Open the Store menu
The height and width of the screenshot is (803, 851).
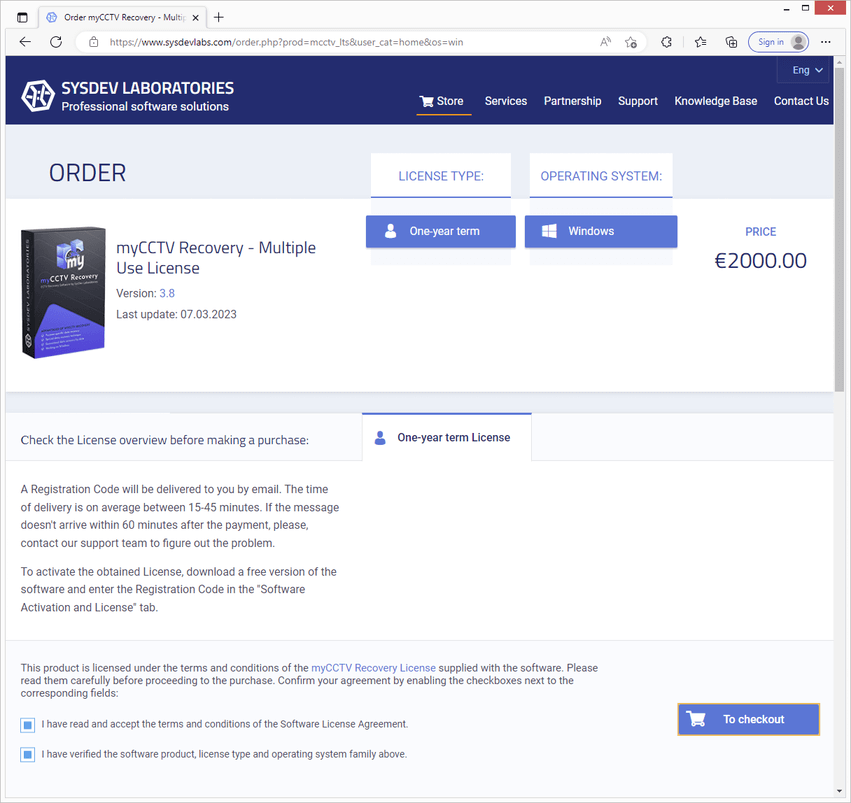(443, 101)
